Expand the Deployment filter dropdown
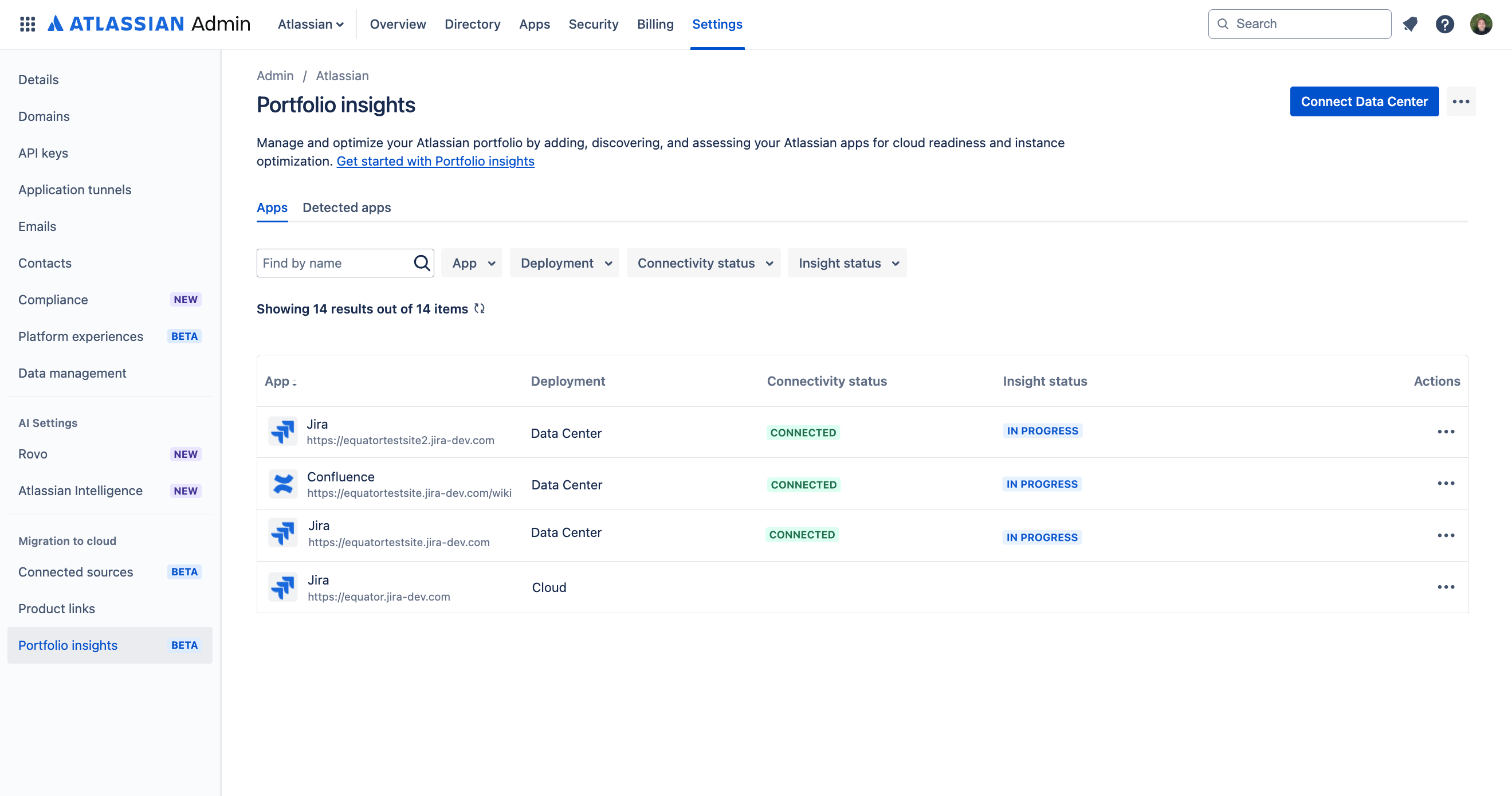Viewport: 1512px width, 796px height. (565, 263)
